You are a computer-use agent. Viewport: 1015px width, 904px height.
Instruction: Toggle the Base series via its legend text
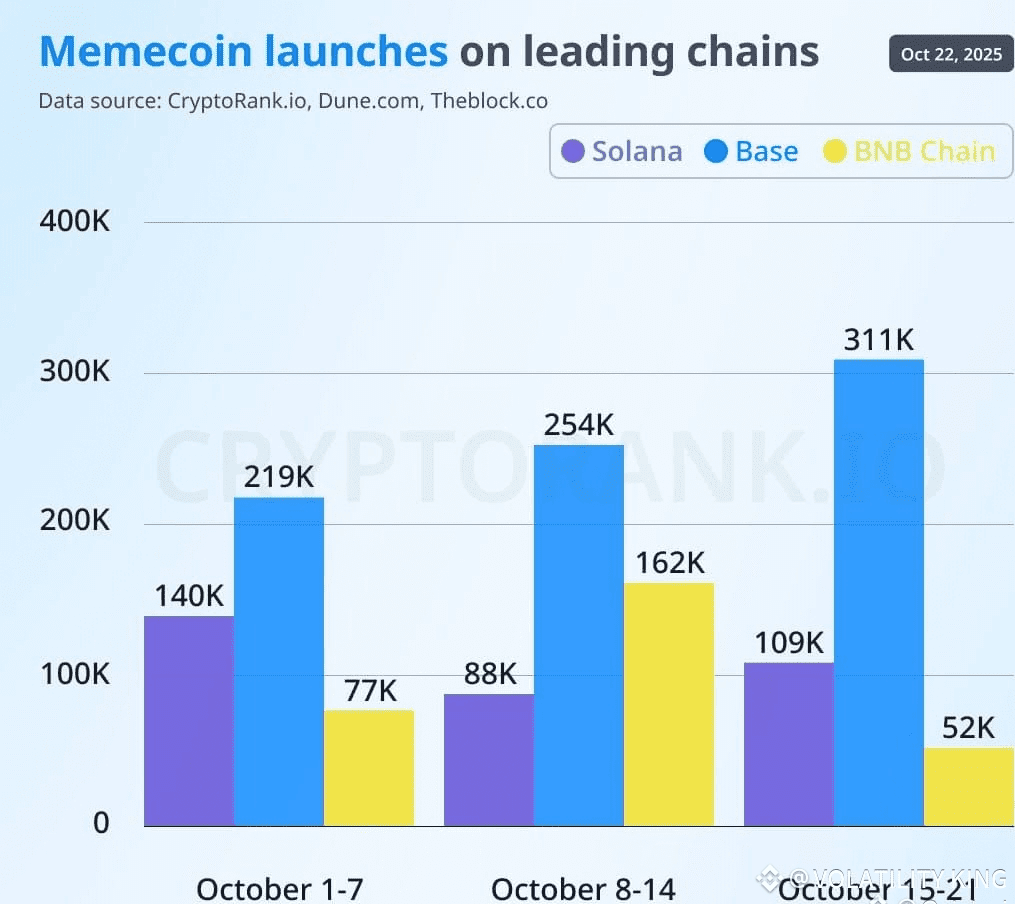click(767, 152)
